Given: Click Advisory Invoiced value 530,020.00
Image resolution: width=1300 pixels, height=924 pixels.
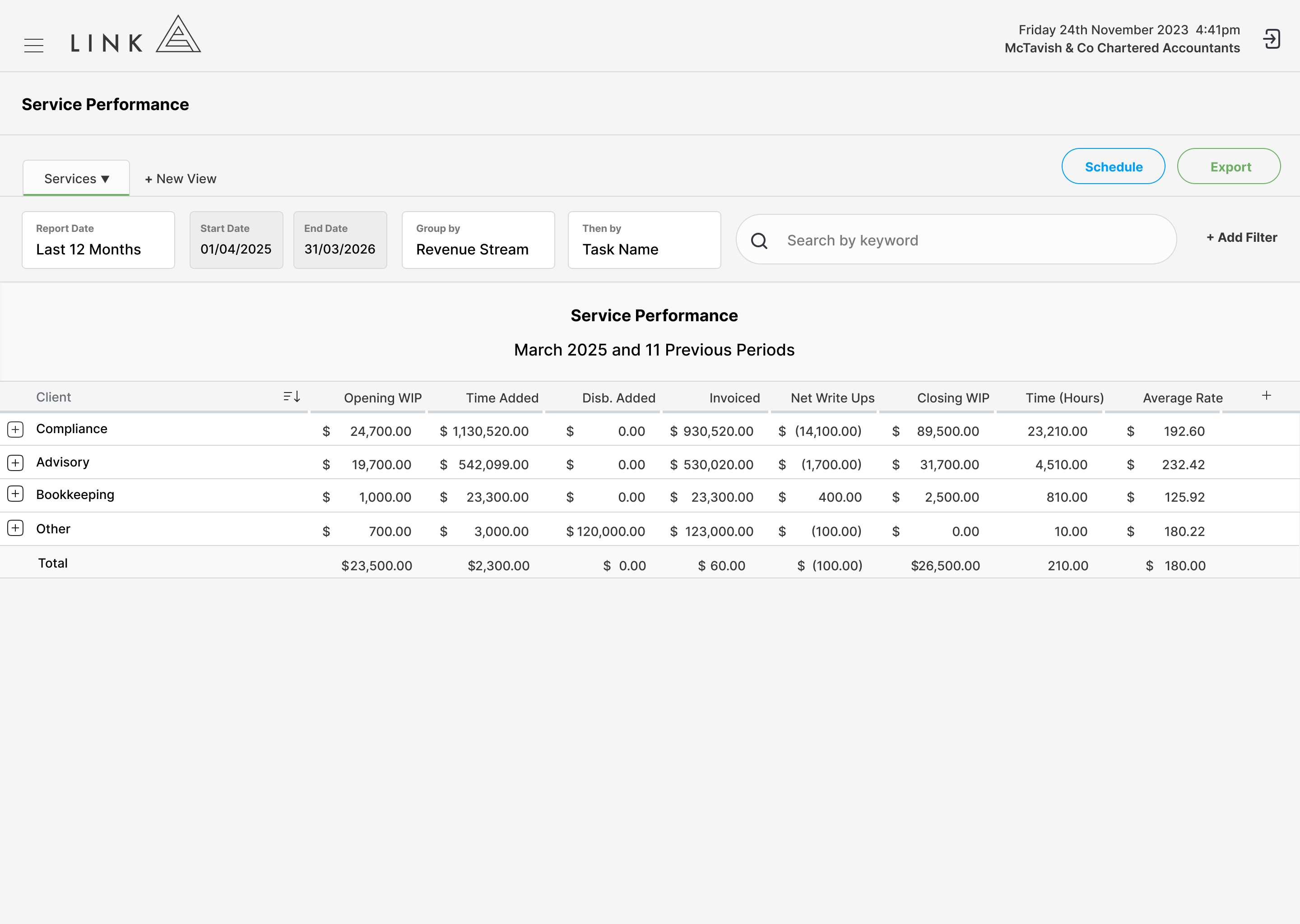Looking at the screenshot, I should point(718,464).
